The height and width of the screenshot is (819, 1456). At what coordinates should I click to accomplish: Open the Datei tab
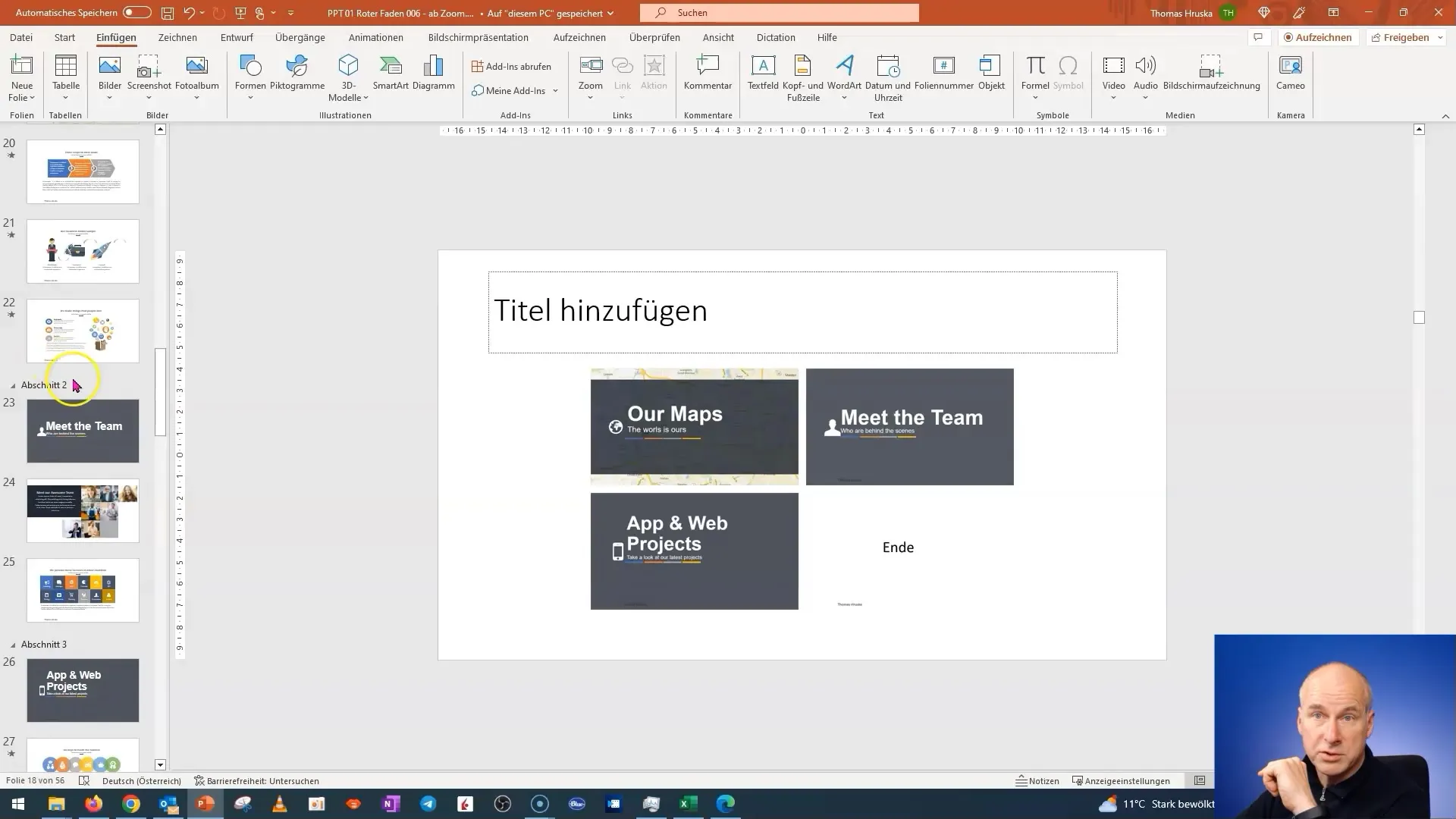(21, 37)
